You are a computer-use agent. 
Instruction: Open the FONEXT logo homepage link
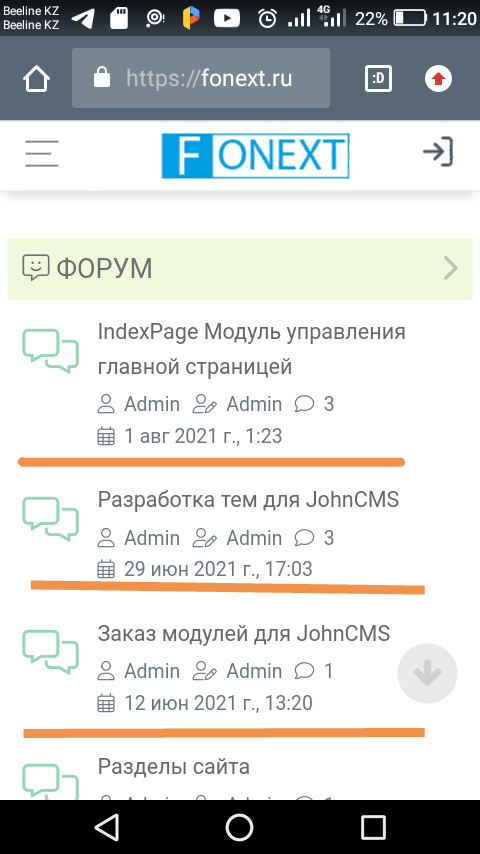point(256,156)
